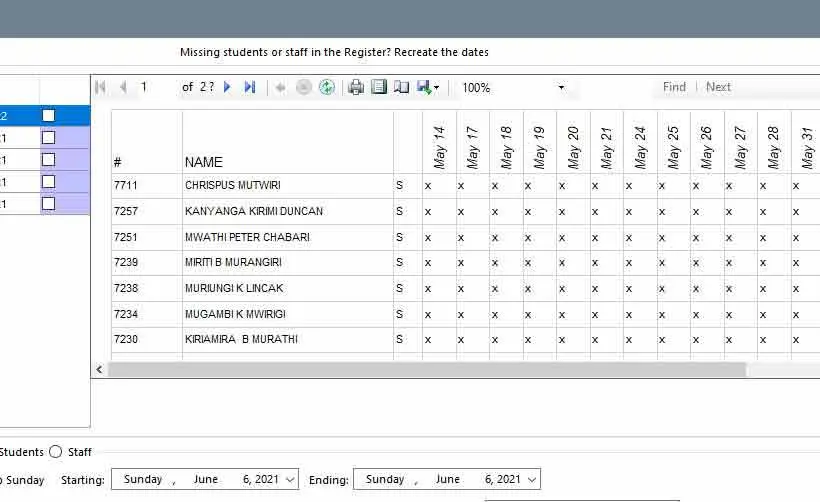Check the fourth list row checkbox
The height and width of the screenshot is (502, 820).
click(x=48, y=181)
